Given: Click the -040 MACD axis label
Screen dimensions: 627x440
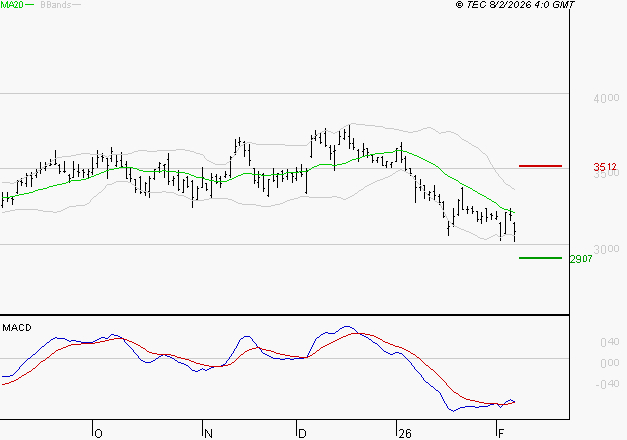Looking at the screenshot, I should (607, 384).
